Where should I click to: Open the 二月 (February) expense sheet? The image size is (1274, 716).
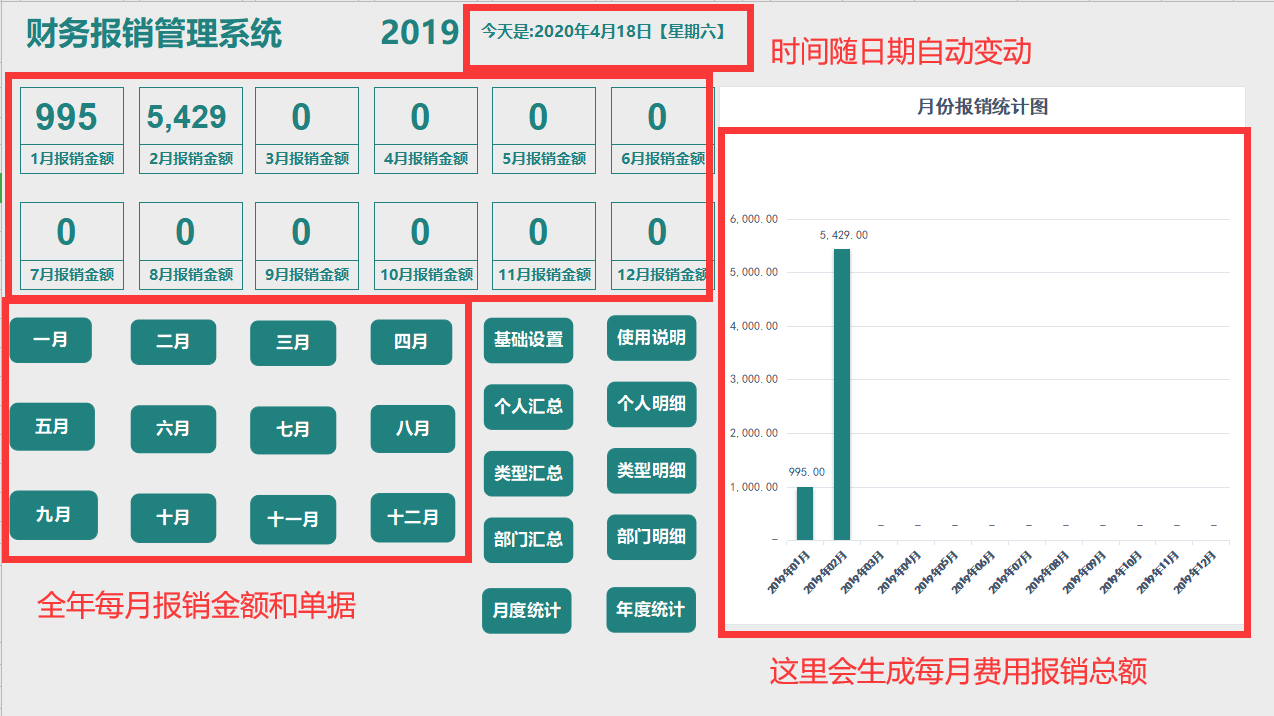coord(172,342)
